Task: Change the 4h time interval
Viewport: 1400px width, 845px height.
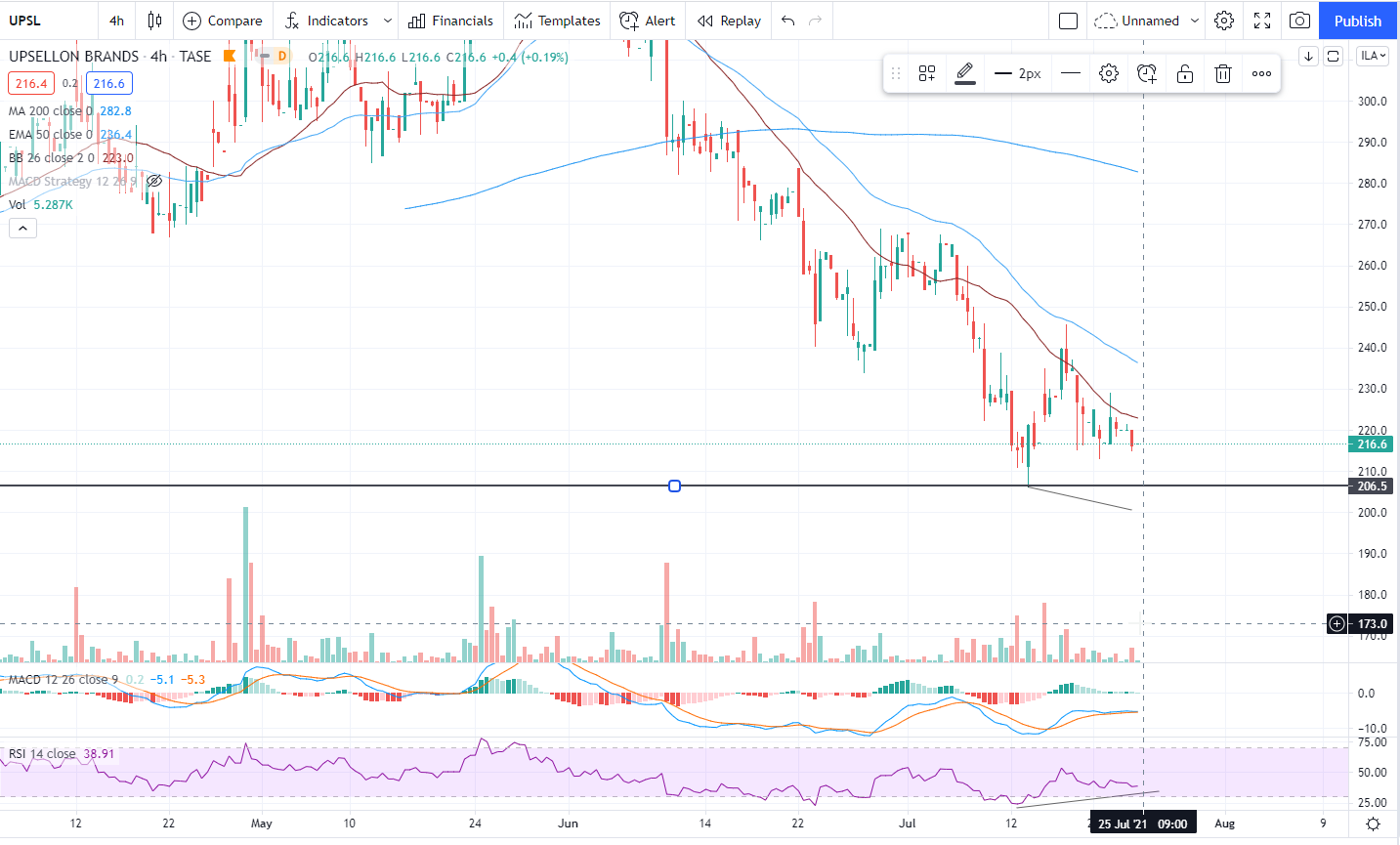Action: pyautogui.click(x=116, y=21)
